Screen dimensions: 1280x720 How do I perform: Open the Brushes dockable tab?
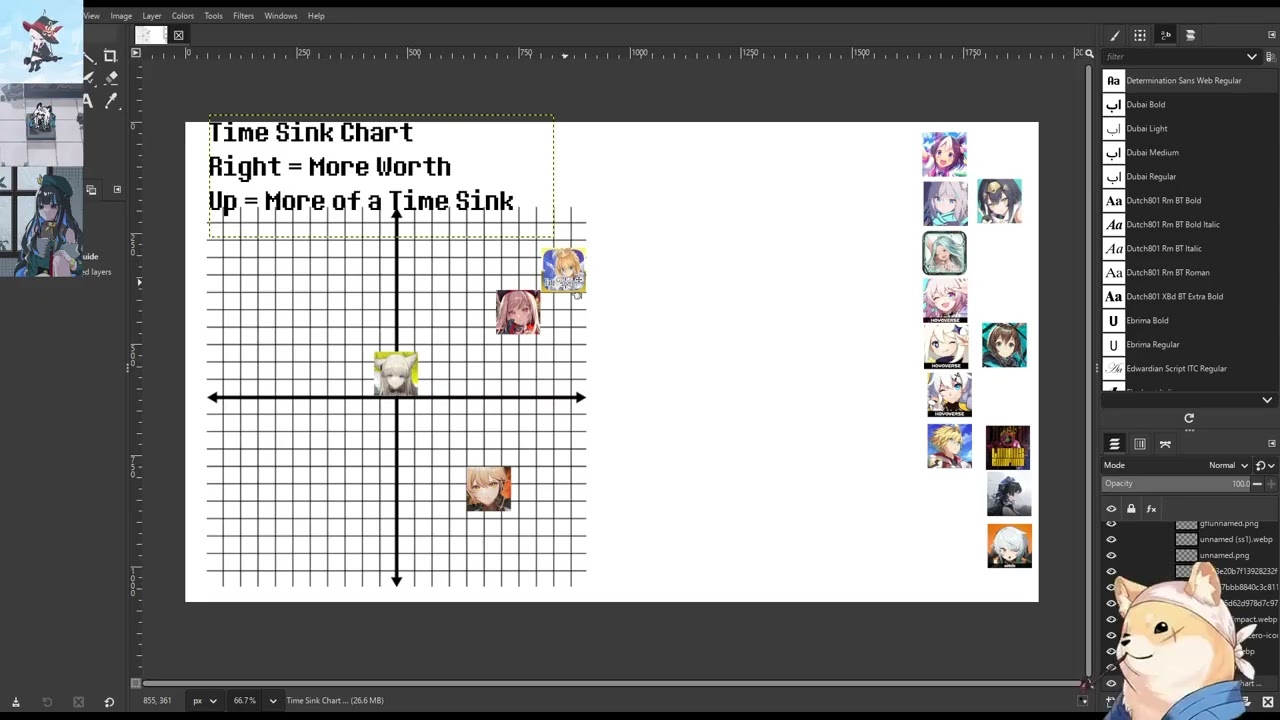click(1115, 35)
